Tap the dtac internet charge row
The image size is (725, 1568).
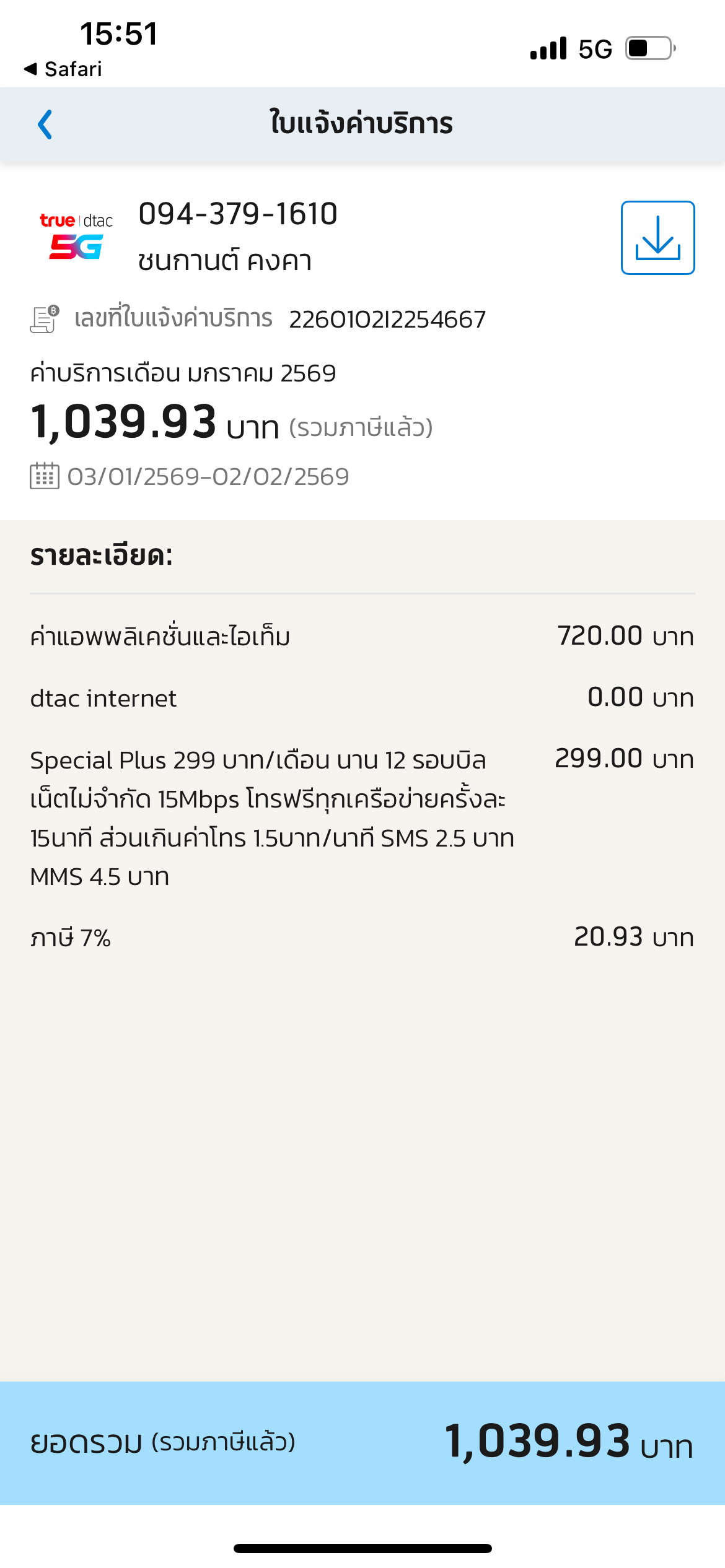pos(362,698)
